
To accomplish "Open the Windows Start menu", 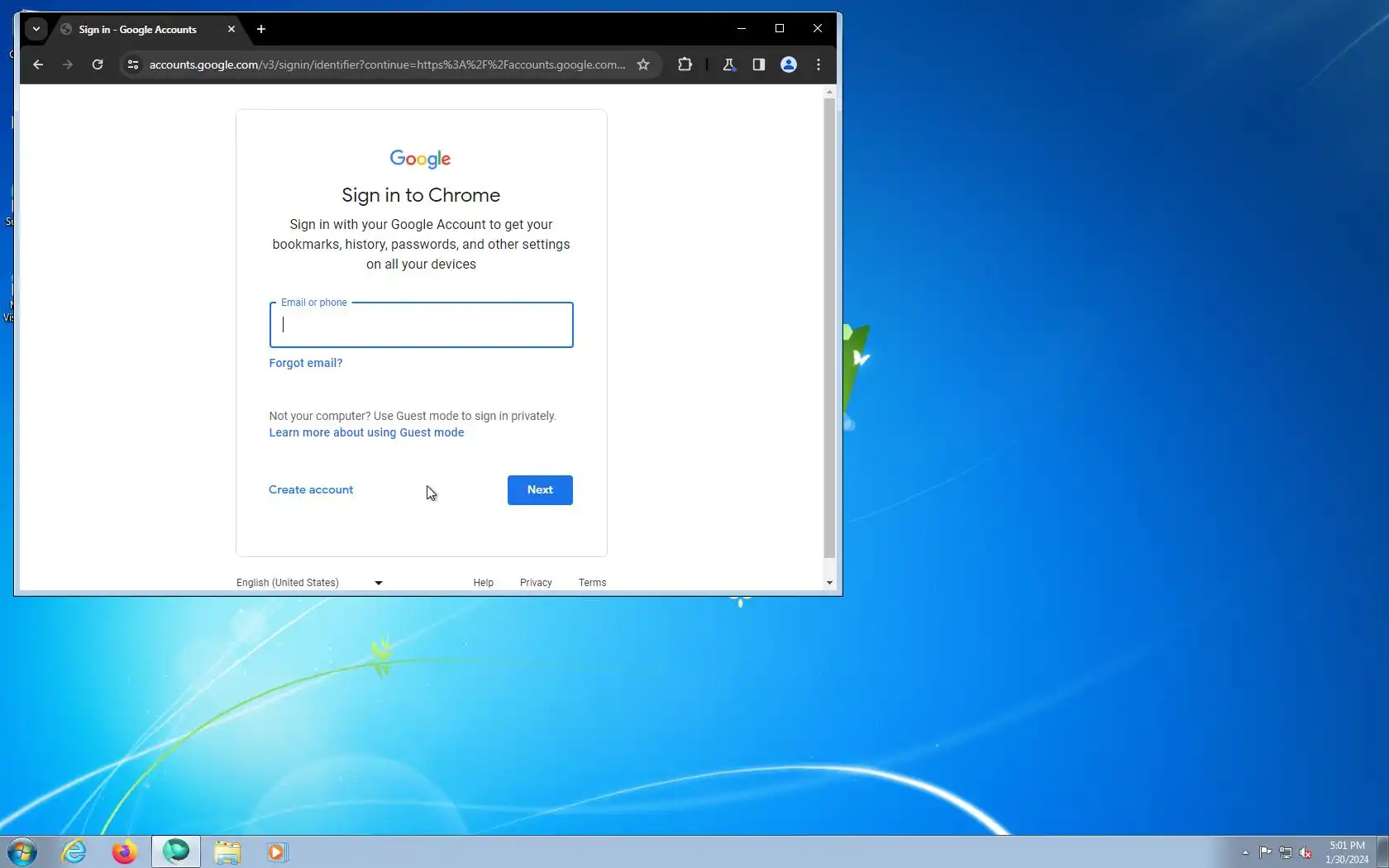I will [22, 851].
